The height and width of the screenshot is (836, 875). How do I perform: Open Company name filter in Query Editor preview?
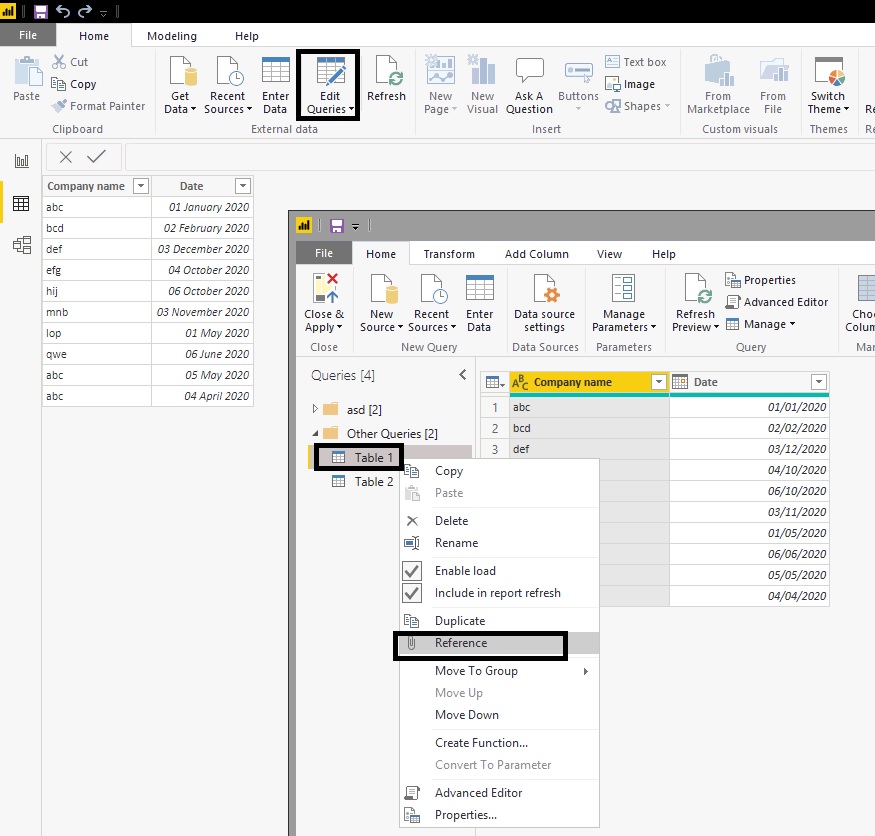659,382
